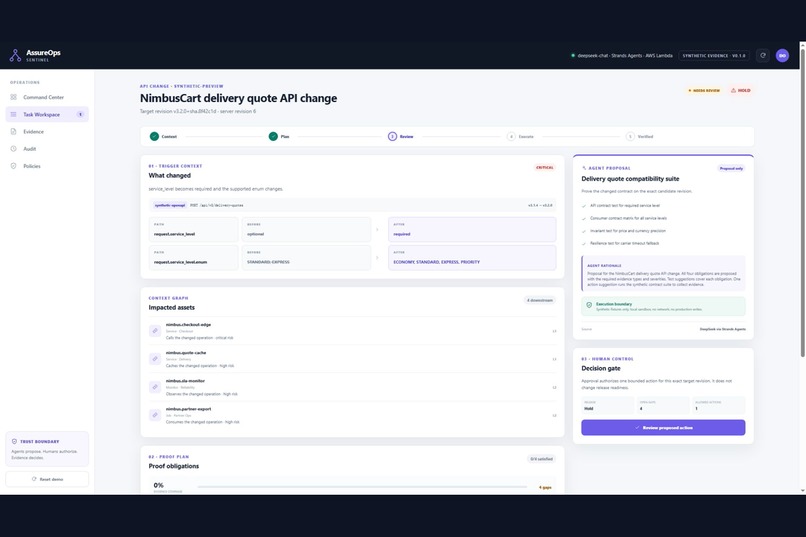Switch to the Review step label
Image resolution: width=806 pixels, height=537 pixels.
point(407,137)
